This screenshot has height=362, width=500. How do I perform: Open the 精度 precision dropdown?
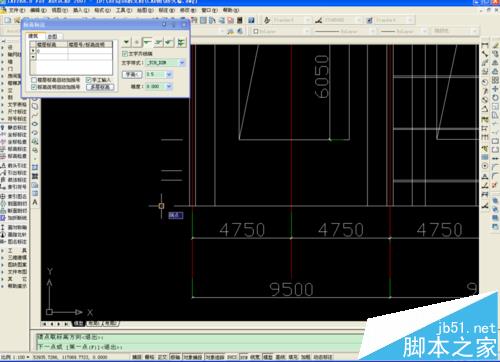(169, 87)
